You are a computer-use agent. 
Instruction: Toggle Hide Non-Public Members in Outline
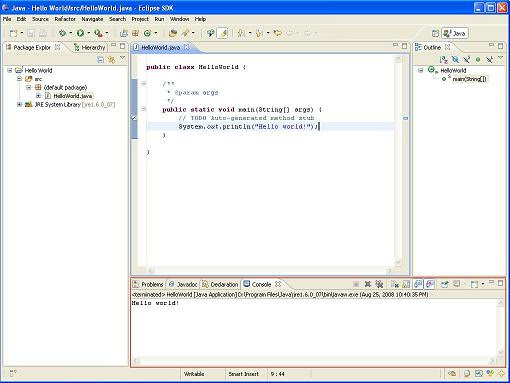478,59
